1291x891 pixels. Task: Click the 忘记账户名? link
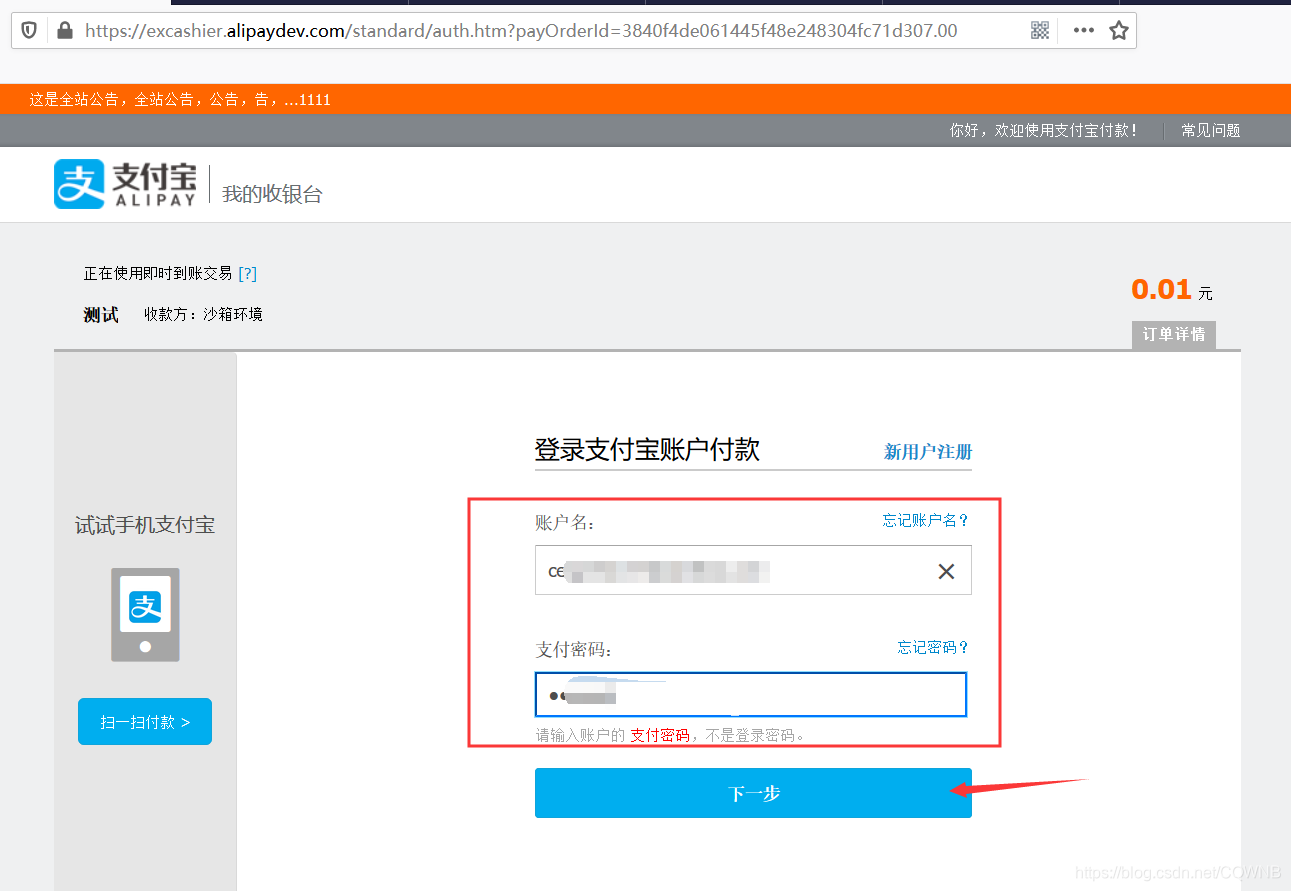click(926, 520)
